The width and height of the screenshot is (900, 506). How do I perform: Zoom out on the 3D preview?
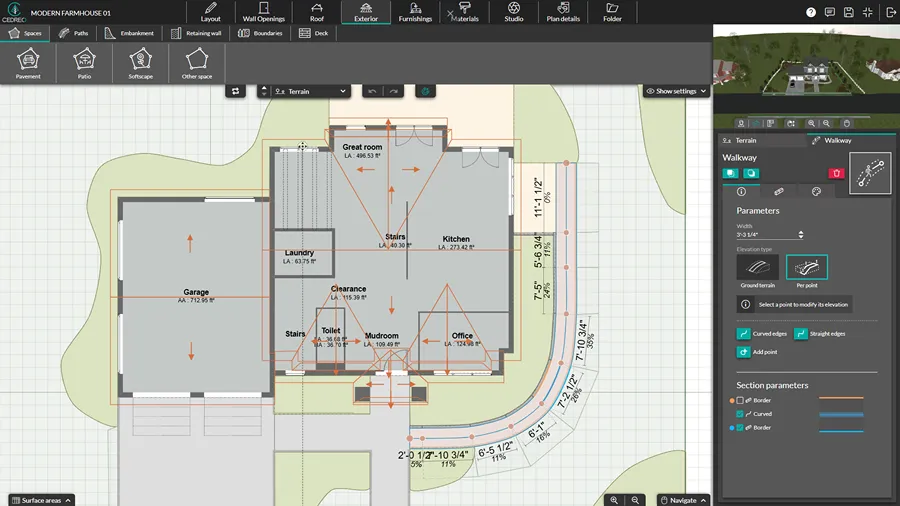point(827,123)
